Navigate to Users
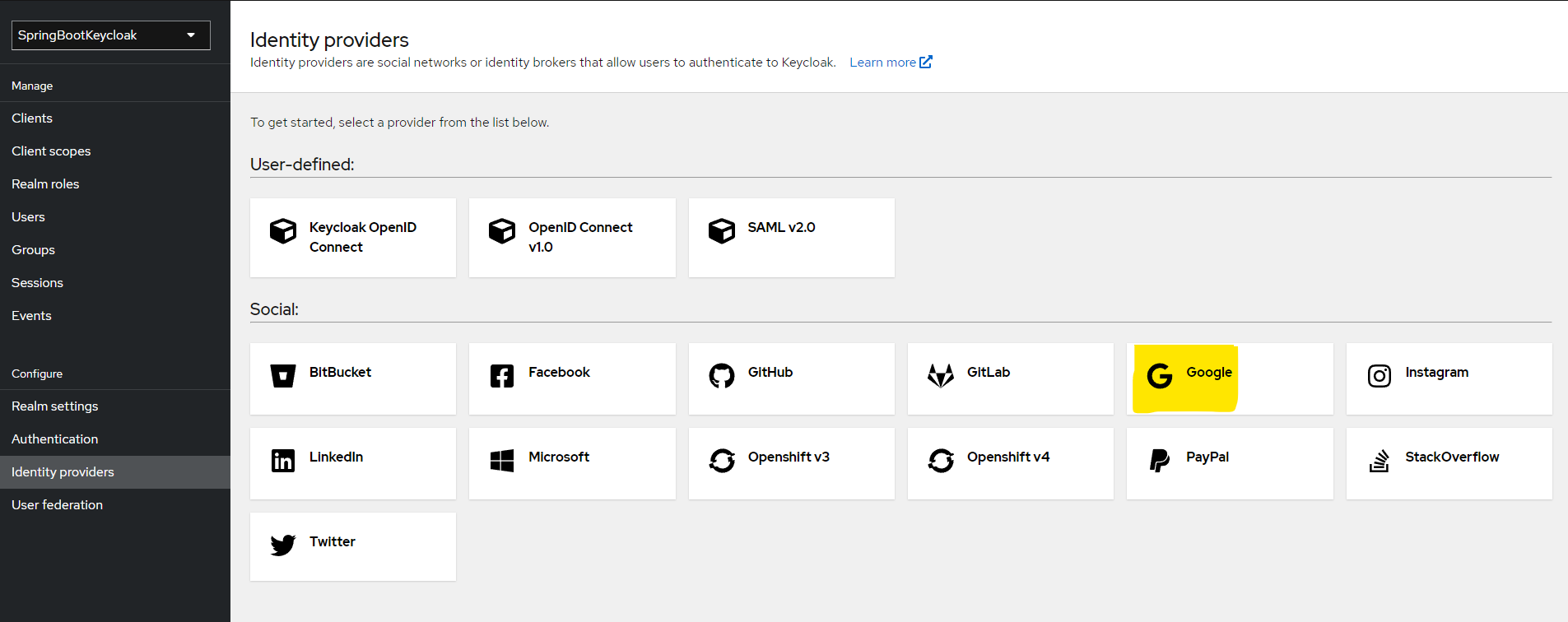1568x622 pixels. [115, 217]
